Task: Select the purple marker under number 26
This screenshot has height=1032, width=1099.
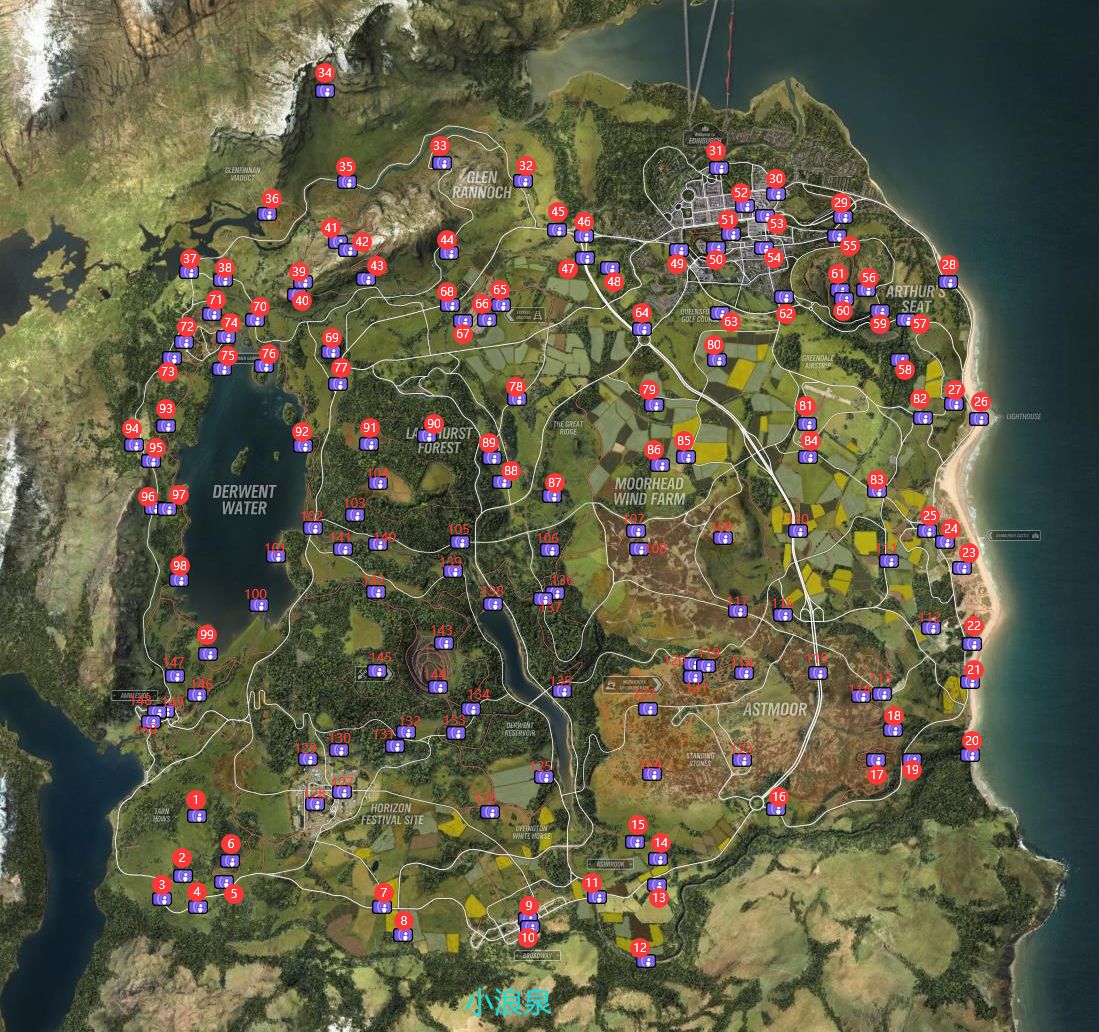Action: point(979,419)
